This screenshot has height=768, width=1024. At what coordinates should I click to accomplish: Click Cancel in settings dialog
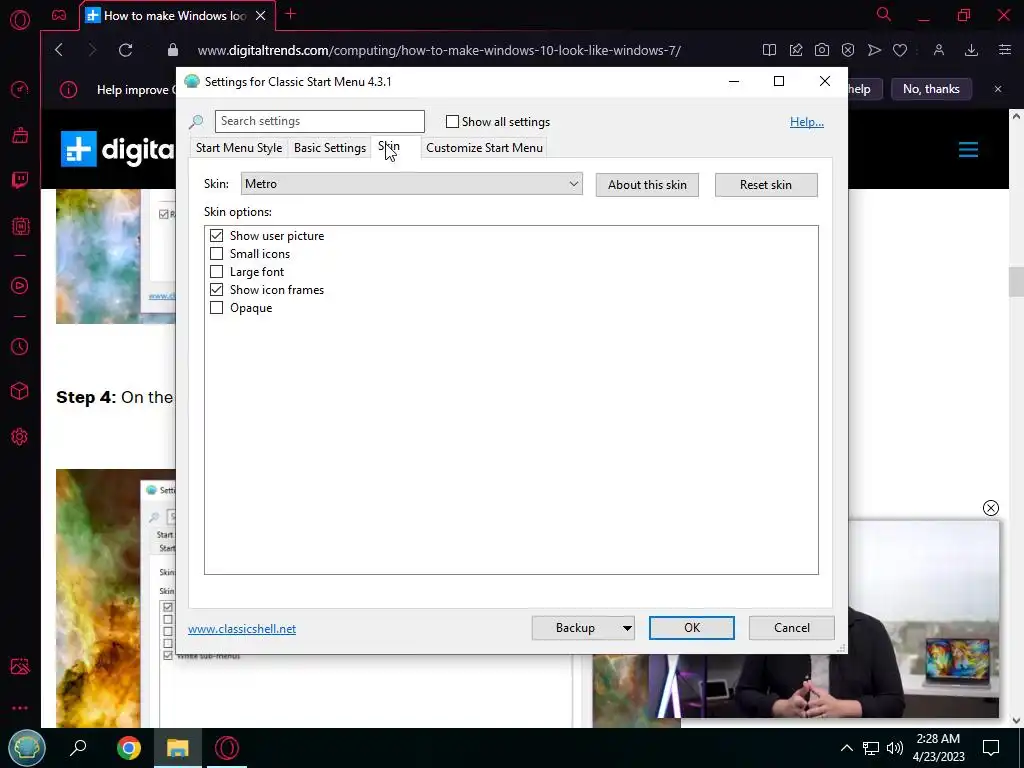coord(792,628)
